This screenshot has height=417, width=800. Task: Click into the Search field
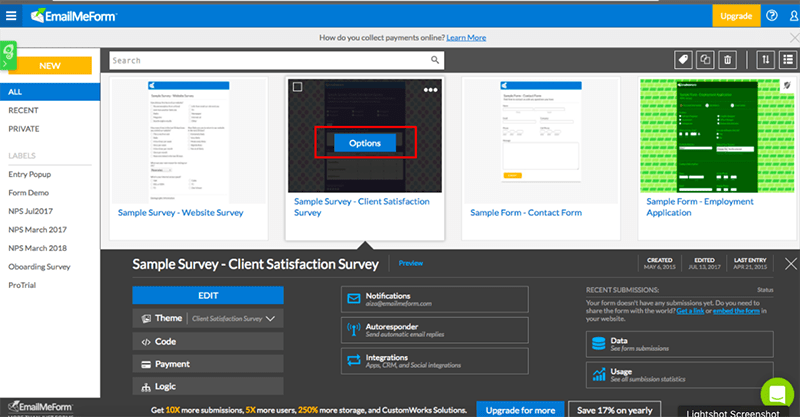click(x=270, y=60)
